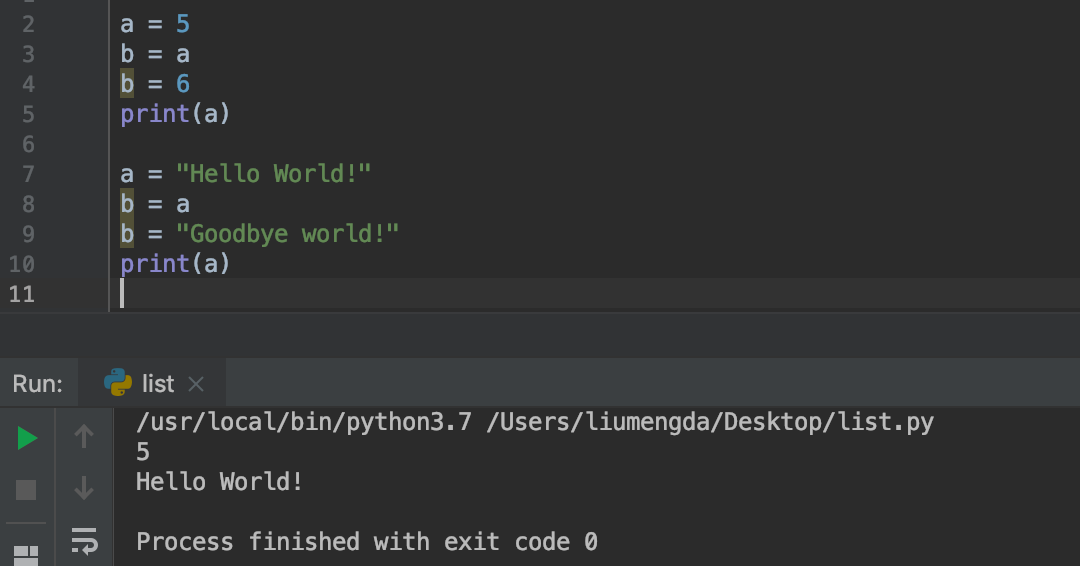Click the highlighted b on line 4
This screenshot has height=566, width=1080.
click(127, 84)
